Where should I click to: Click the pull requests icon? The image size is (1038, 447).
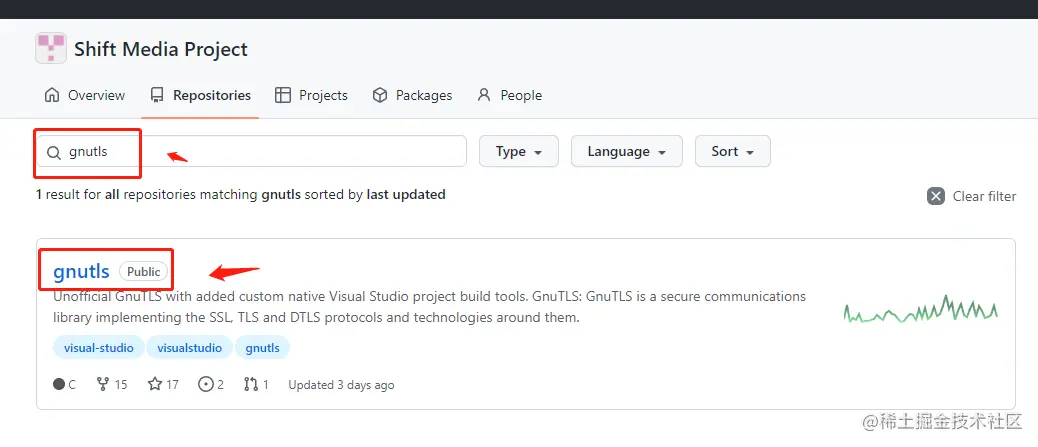click(250, 384)
